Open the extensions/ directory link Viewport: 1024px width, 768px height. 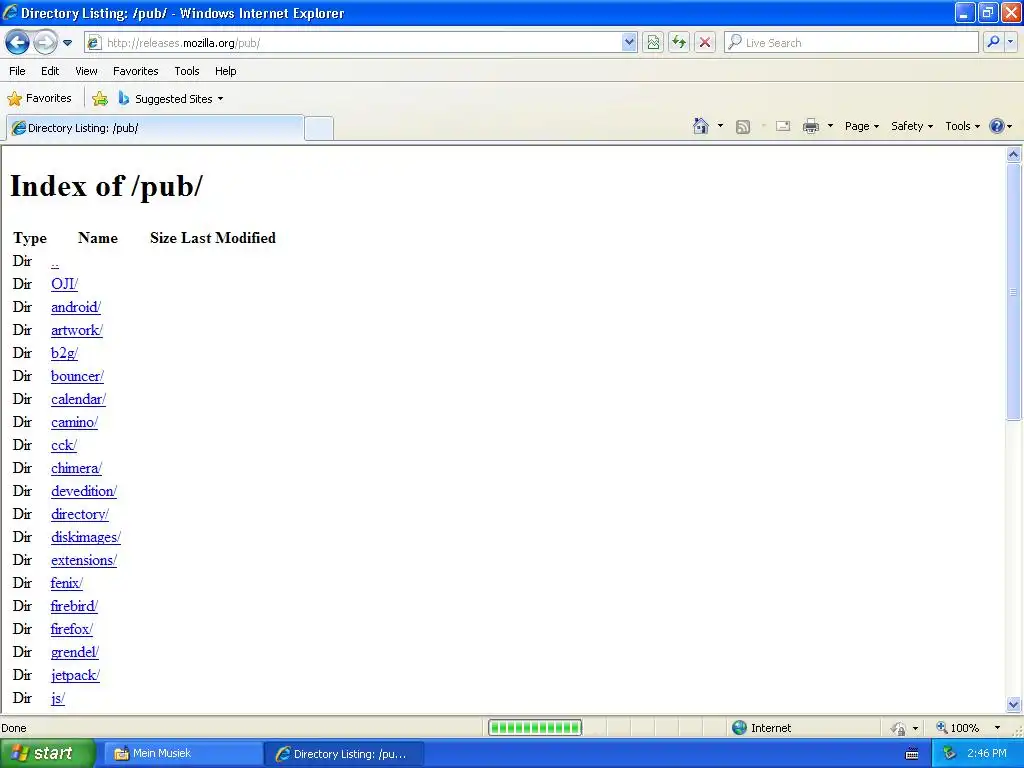[x=84, y=560]
